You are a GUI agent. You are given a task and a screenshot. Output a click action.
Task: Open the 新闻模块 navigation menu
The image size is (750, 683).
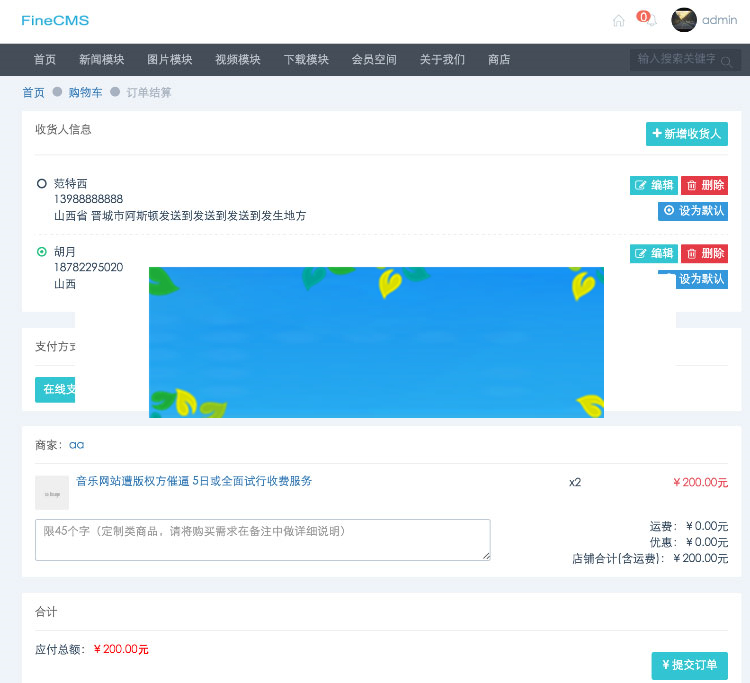[101, 60]
